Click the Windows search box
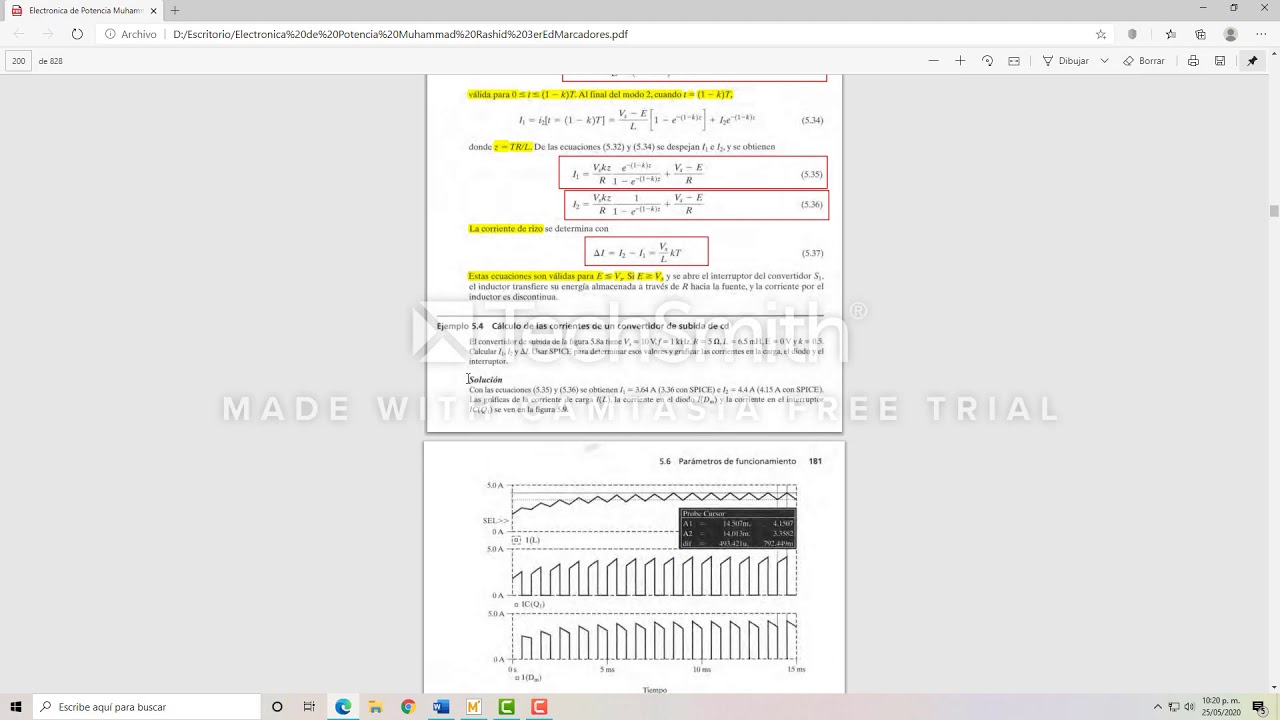The image size is (1280, 720). [x=145, y=707]
